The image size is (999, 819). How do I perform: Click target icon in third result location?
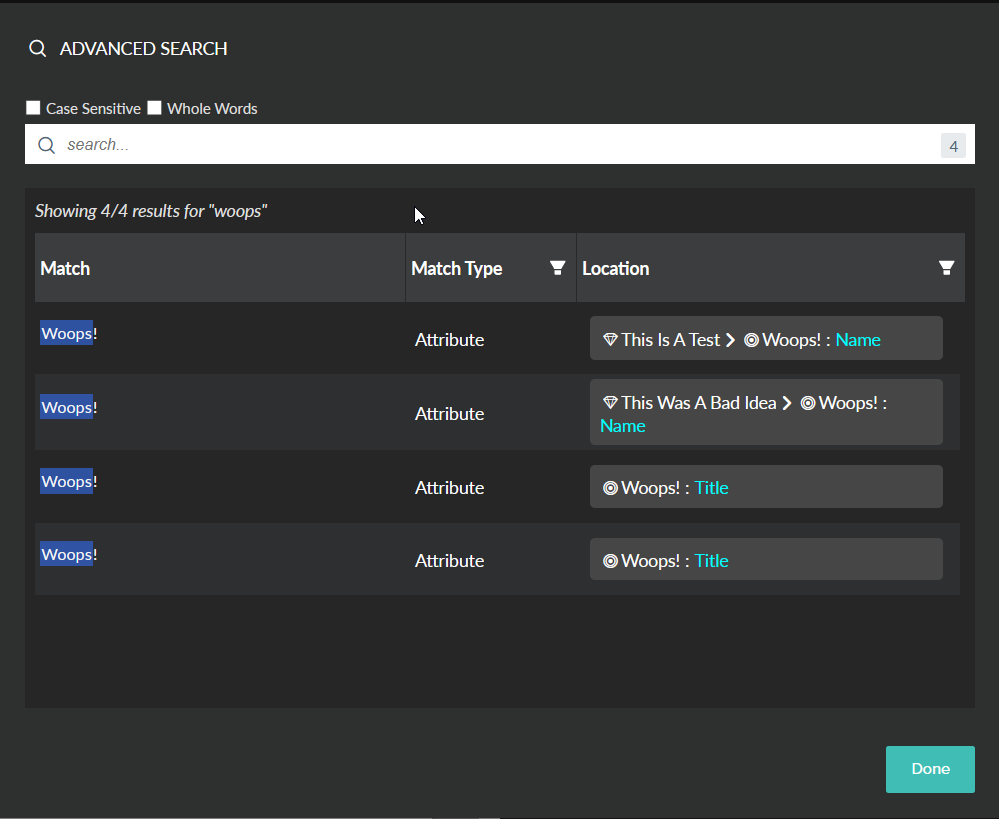(610, 488)
